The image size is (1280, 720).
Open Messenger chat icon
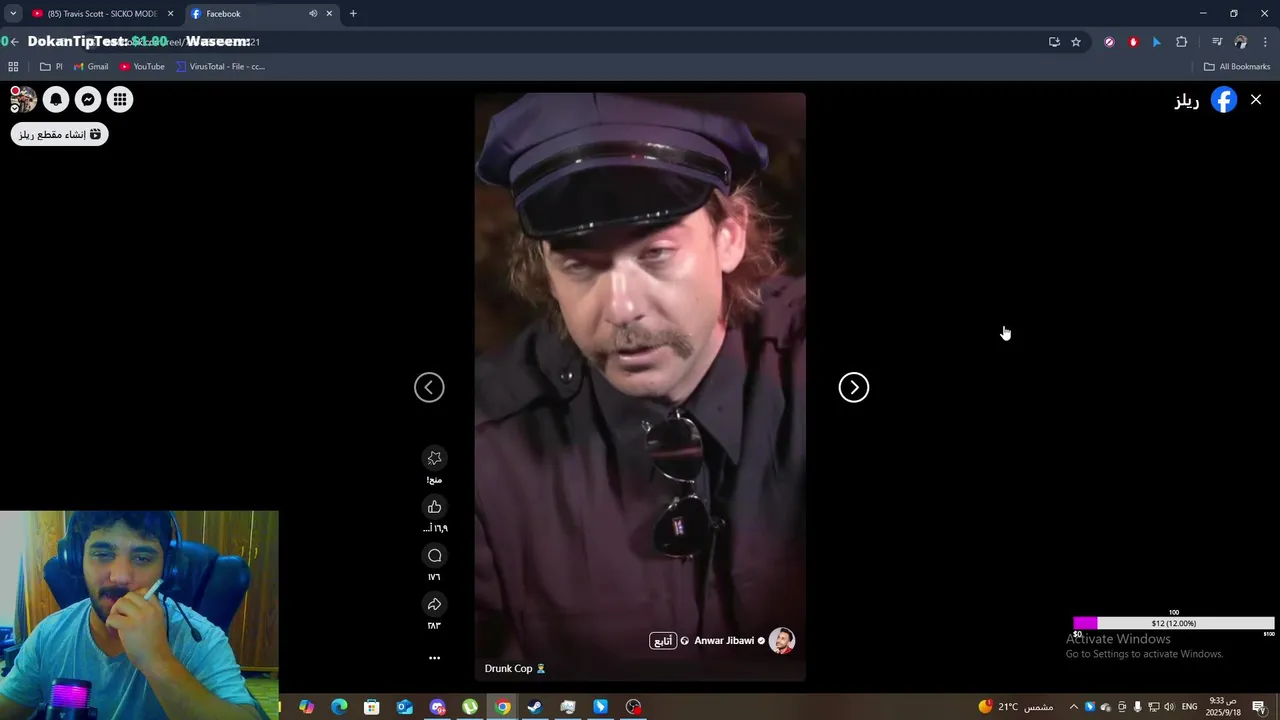[x=88, y=99]
